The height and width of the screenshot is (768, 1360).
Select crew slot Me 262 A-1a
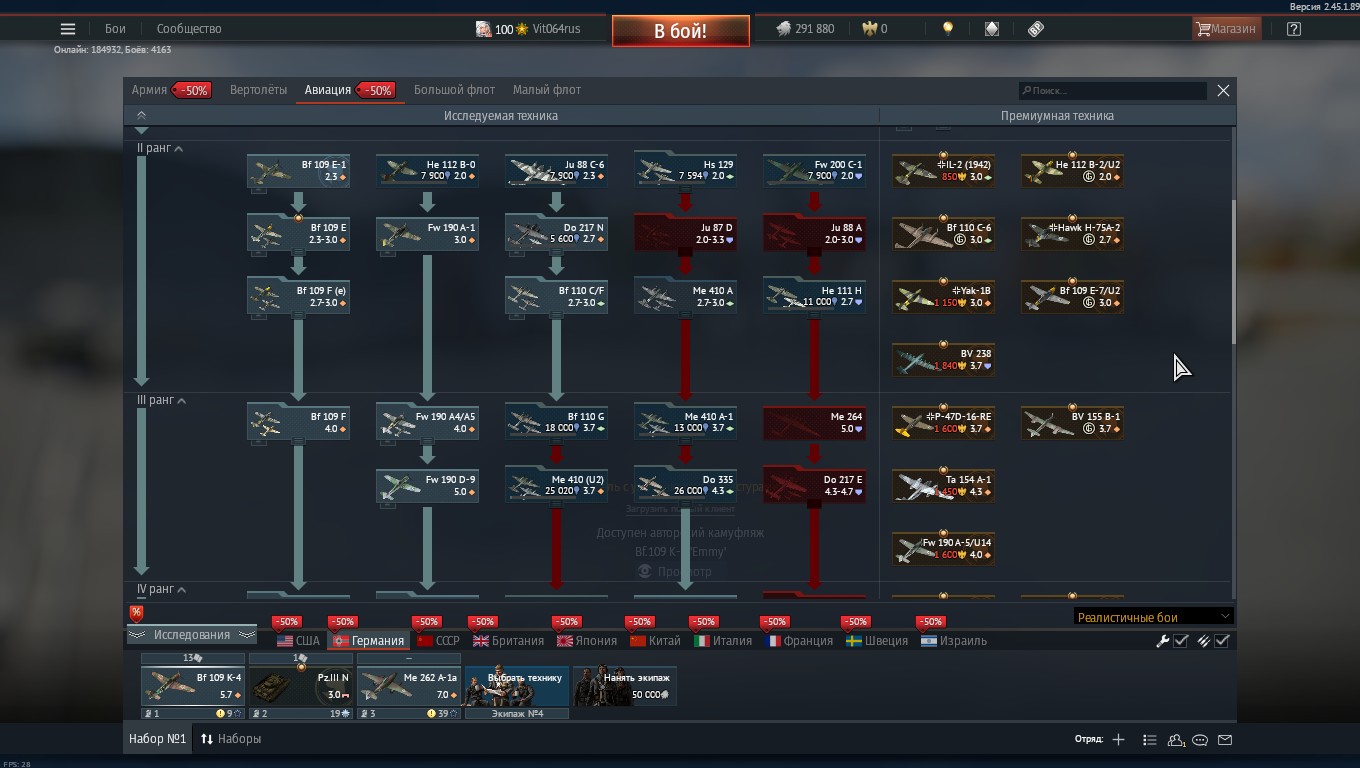[x=409, y=686]
